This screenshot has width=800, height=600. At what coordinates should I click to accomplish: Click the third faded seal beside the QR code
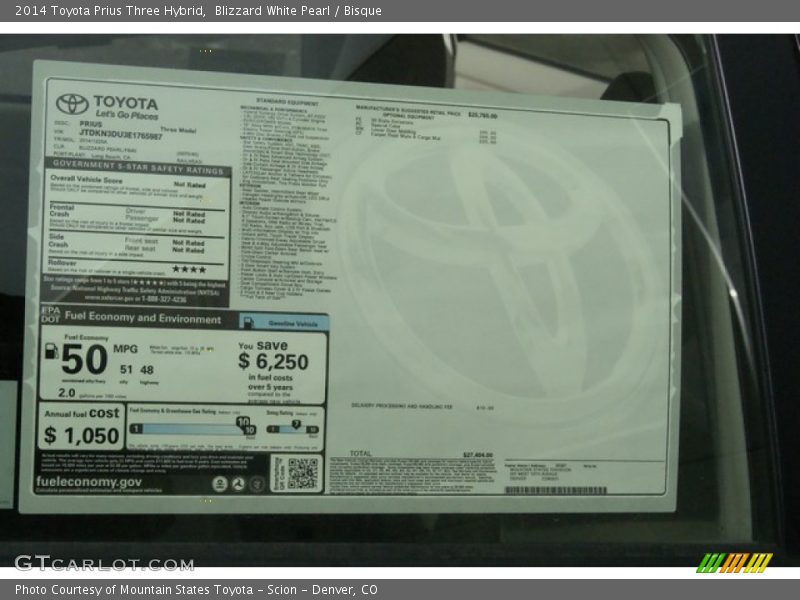tap(257, 484)
